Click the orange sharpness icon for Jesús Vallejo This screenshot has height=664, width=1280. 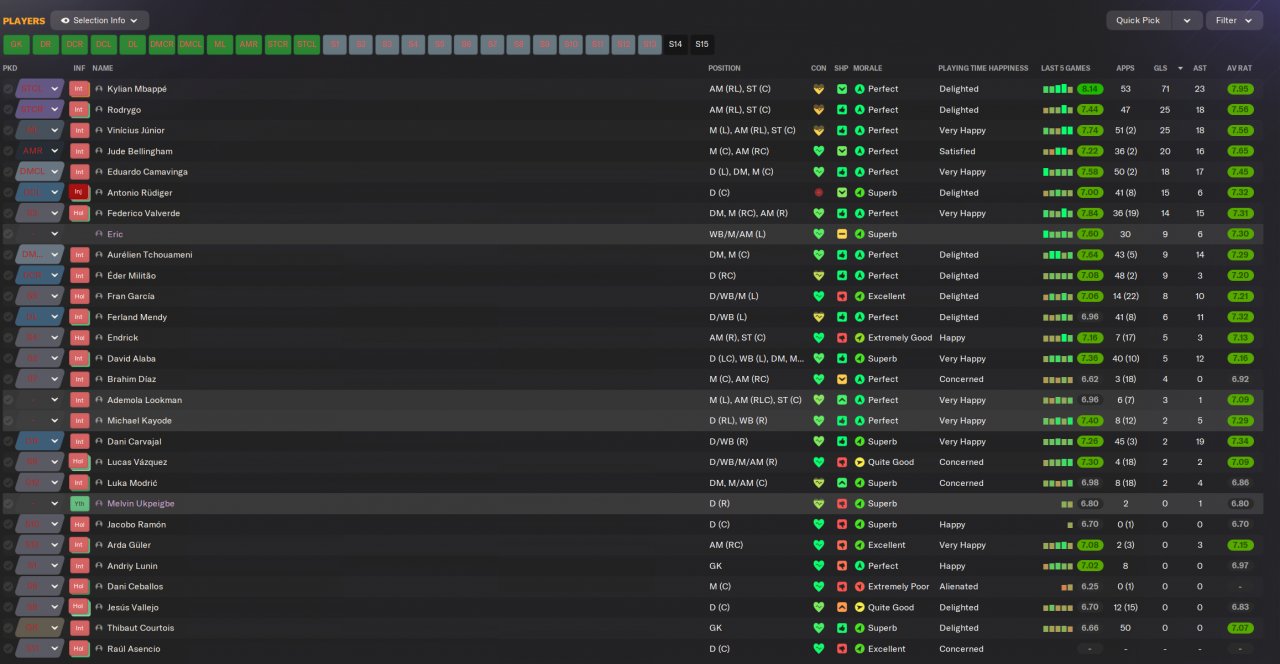tap(842, 607)
